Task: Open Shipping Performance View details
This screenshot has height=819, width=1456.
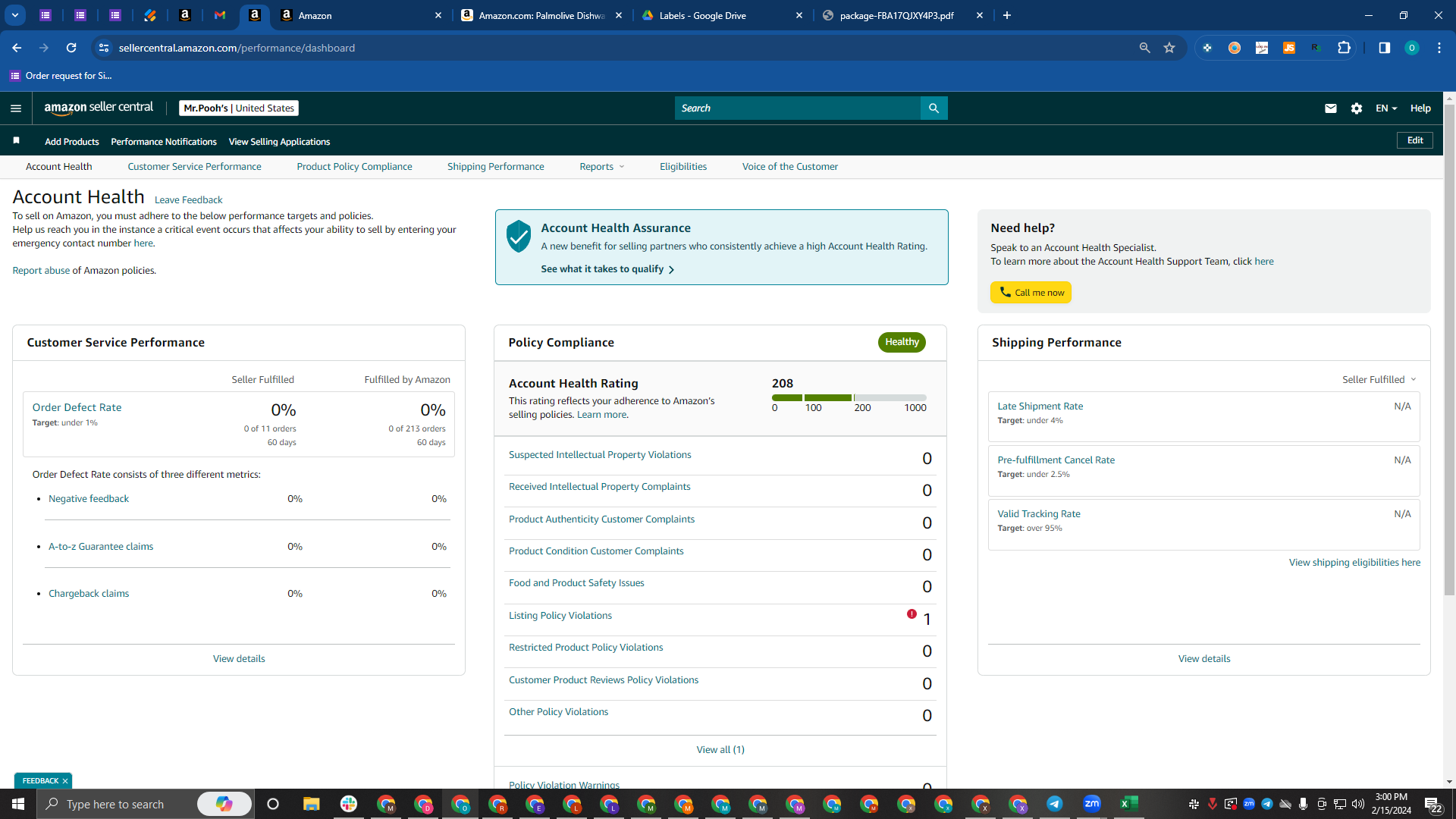Action: coord(1204,659)
